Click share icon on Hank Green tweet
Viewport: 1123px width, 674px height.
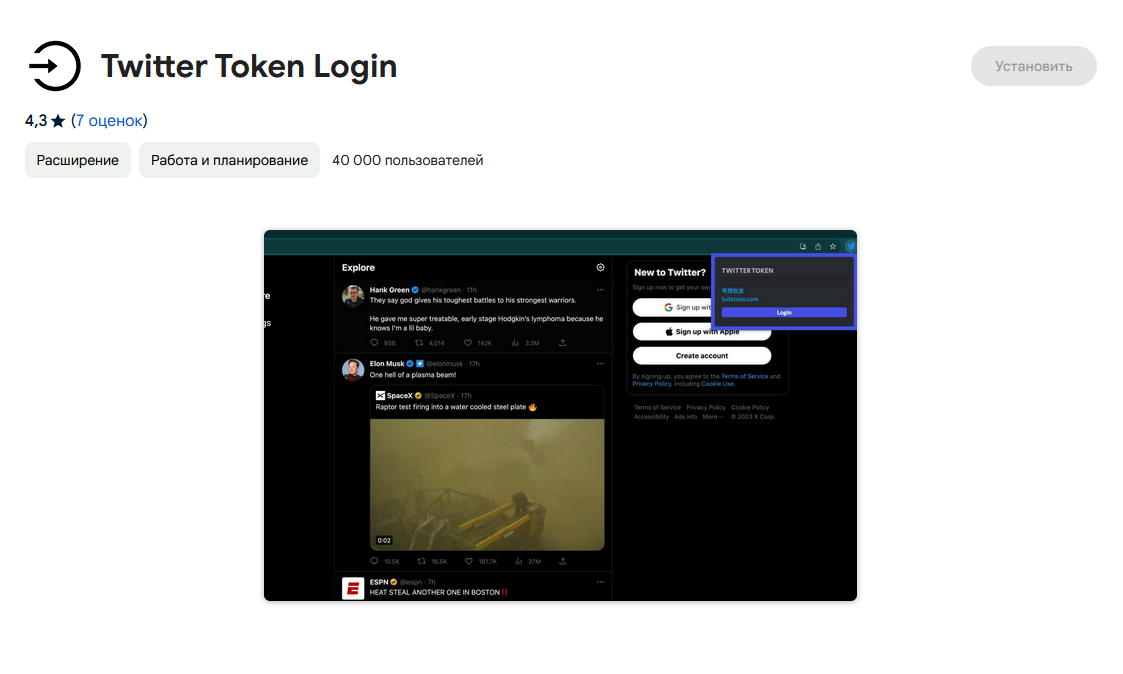[x=563, y=342]
